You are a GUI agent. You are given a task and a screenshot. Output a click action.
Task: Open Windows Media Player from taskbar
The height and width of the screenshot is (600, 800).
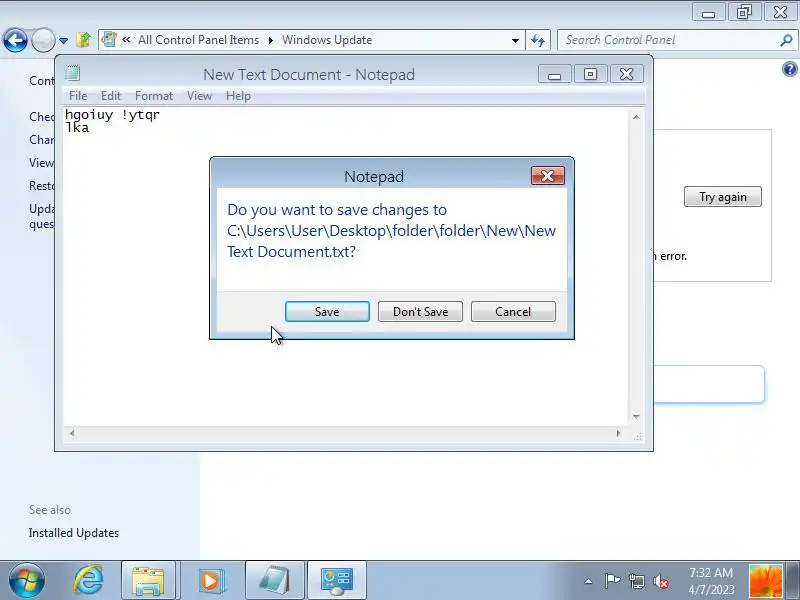[210, 580]
